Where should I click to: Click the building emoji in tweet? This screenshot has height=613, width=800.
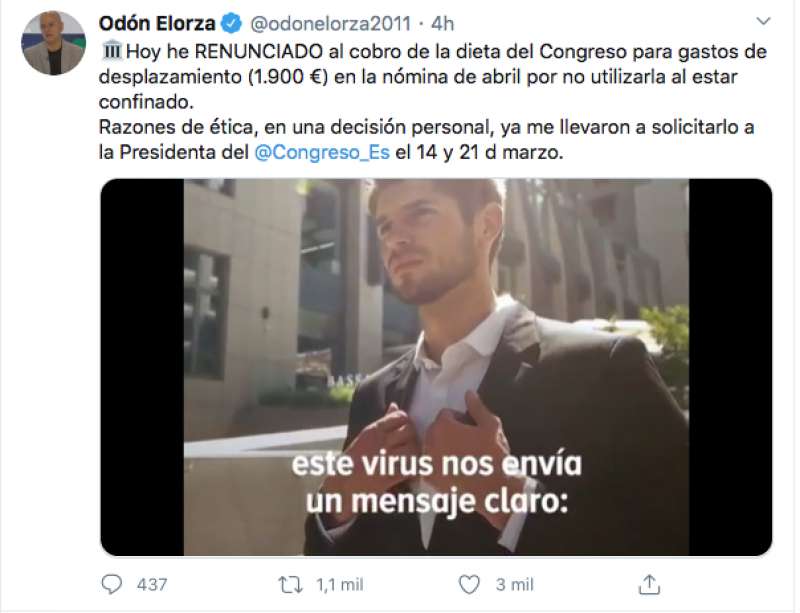(x=111, y=51)
